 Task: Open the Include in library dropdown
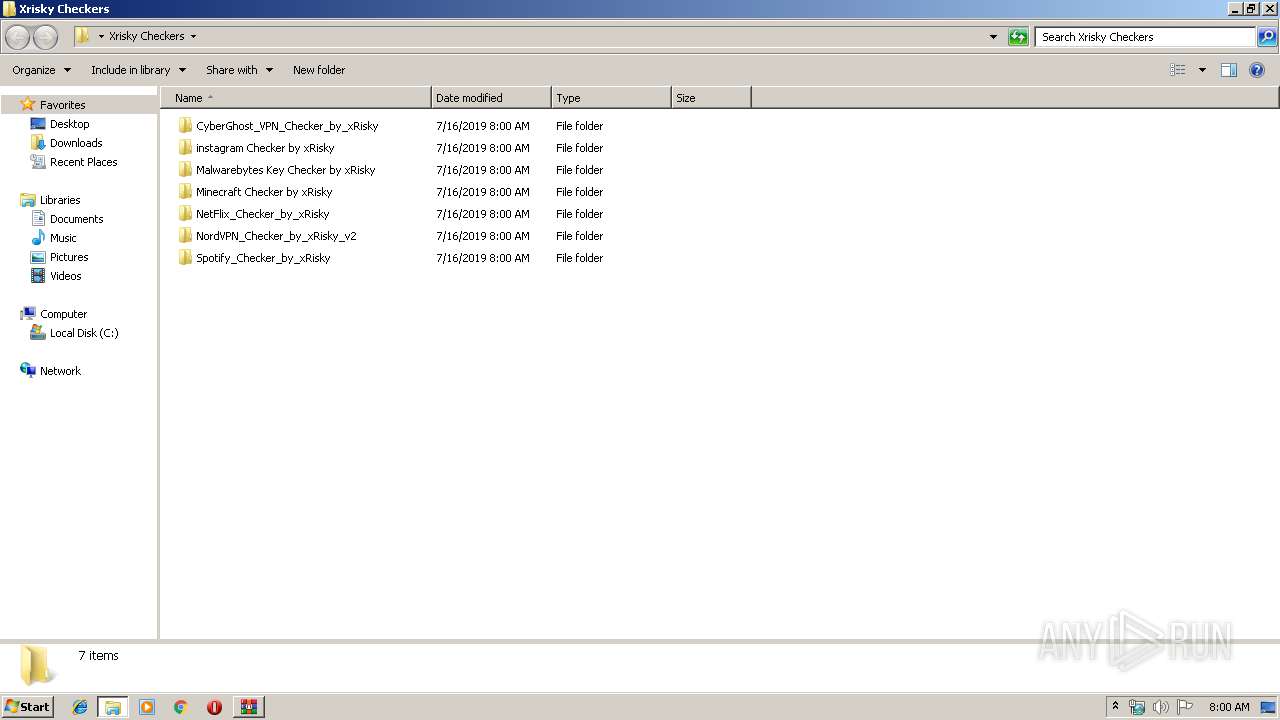coord(138,70)
